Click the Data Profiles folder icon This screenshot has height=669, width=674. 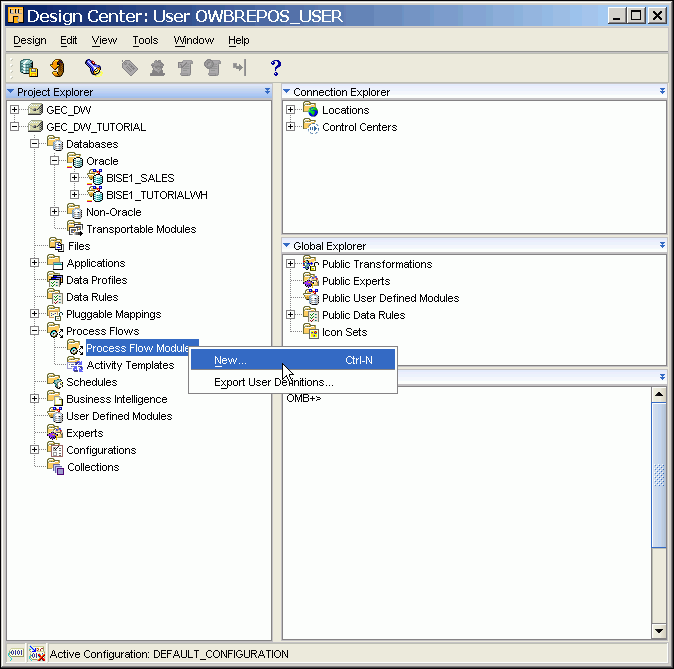tap(55, 280)
